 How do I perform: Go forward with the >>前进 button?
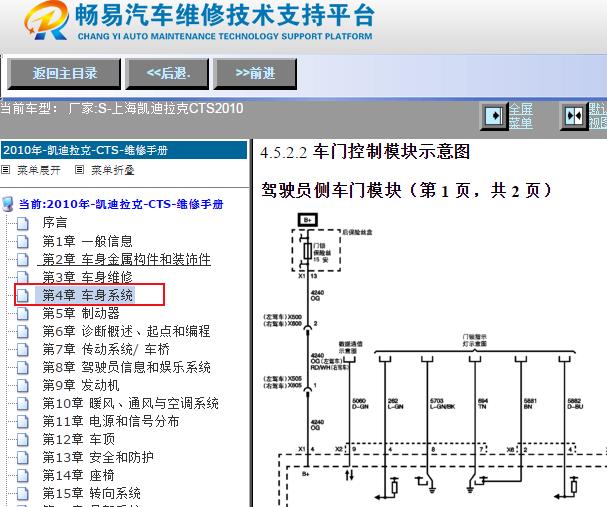click(255, 74)
